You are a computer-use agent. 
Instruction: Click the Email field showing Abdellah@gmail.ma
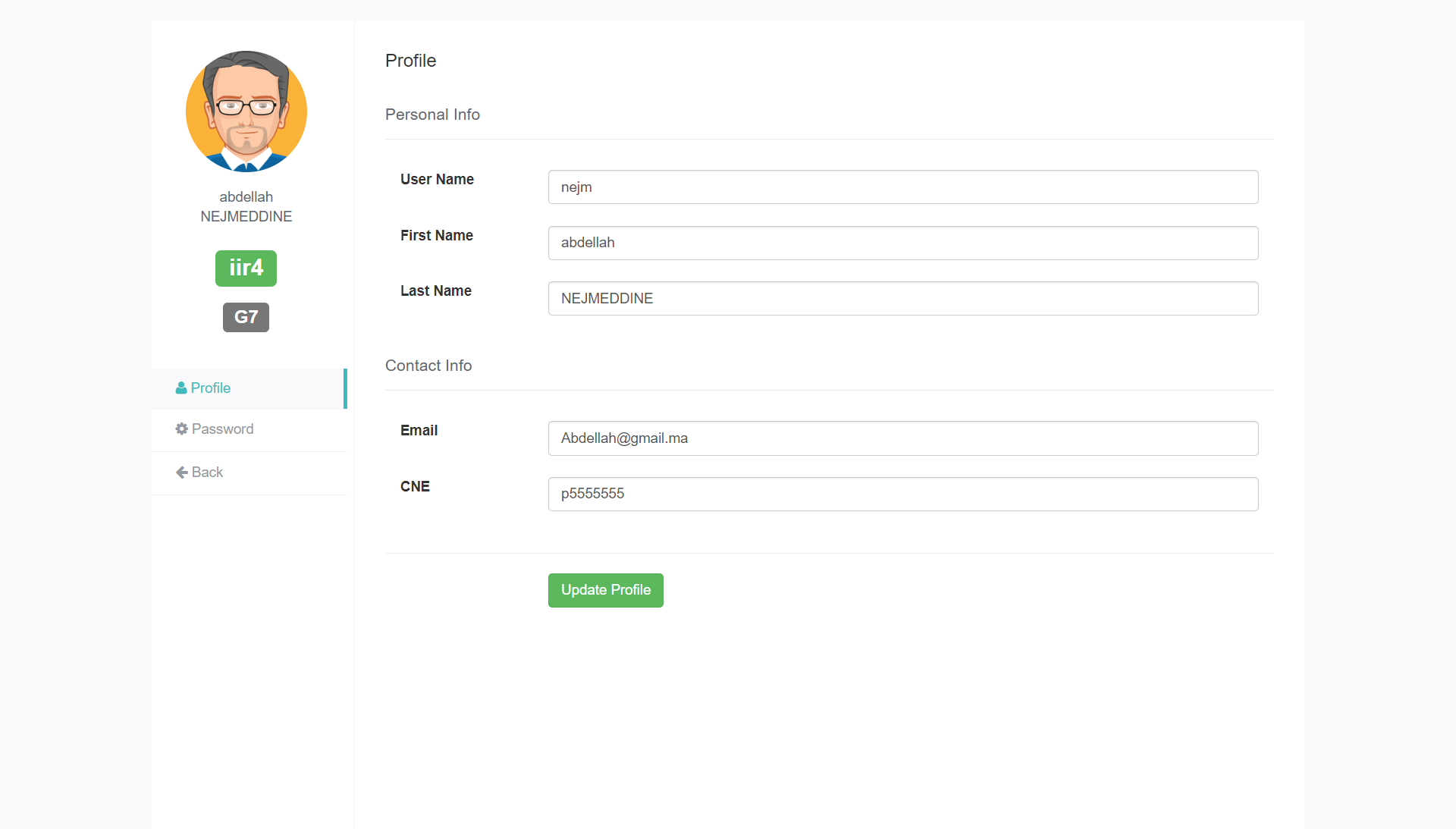click(x=902, y=438)
